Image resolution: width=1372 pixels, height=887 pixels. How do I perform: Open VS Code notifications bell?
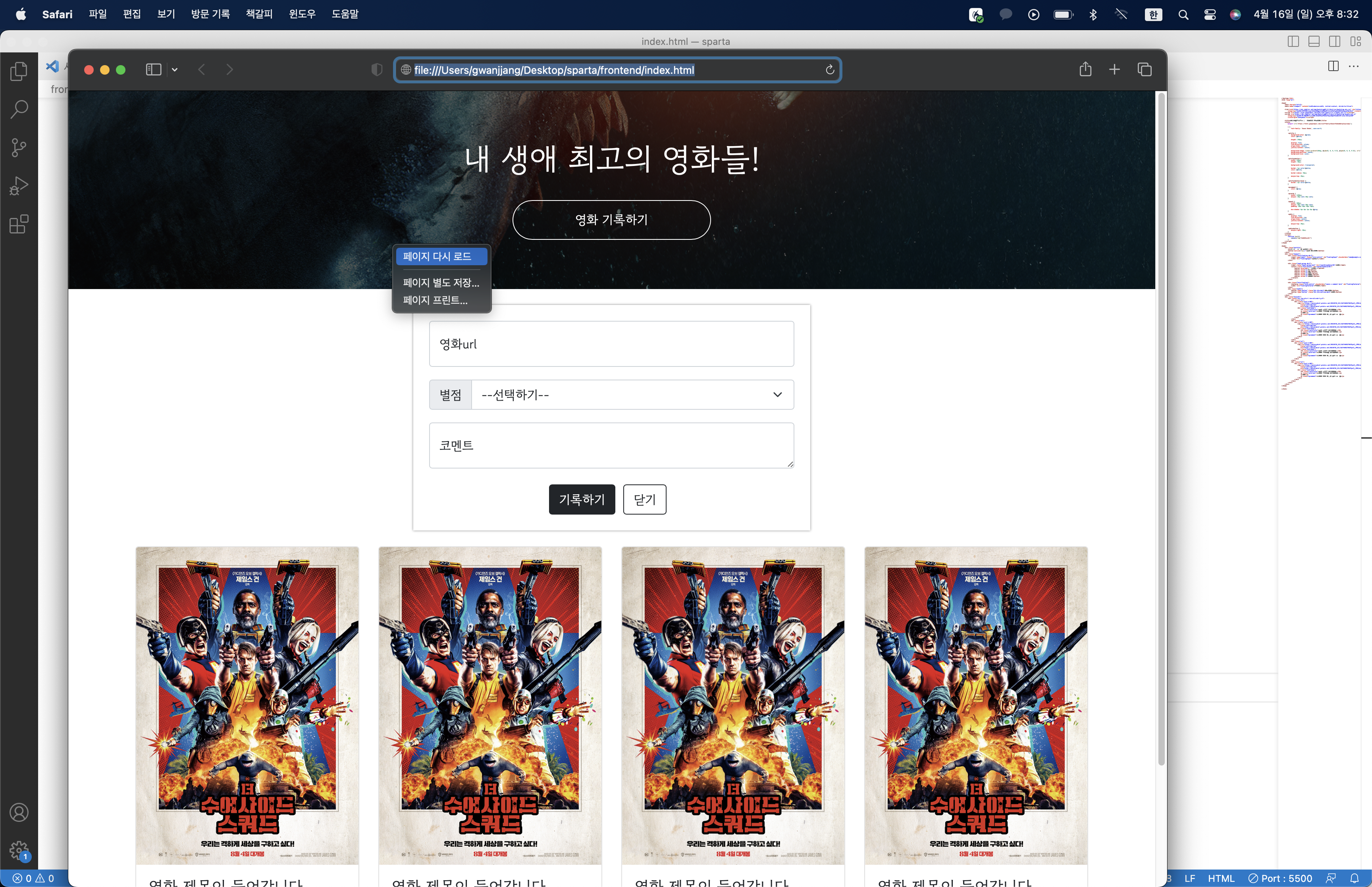tap(1355, 878)
